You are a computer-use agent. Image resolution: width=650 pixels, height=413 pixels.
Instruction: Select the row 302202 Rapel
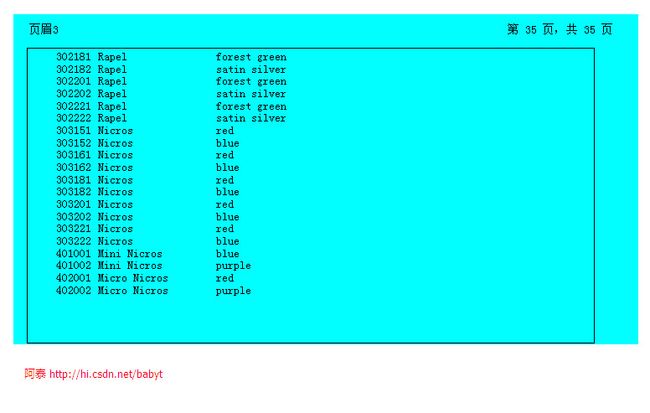tap(171, 94)
